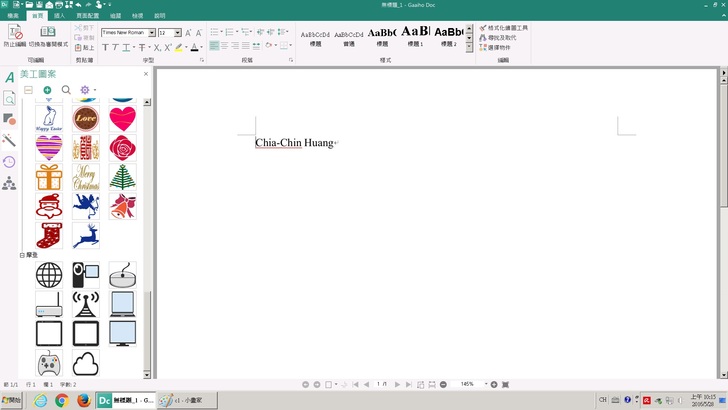
Task: Toggle superscript X formatting
Action: [x=168, y=47]
